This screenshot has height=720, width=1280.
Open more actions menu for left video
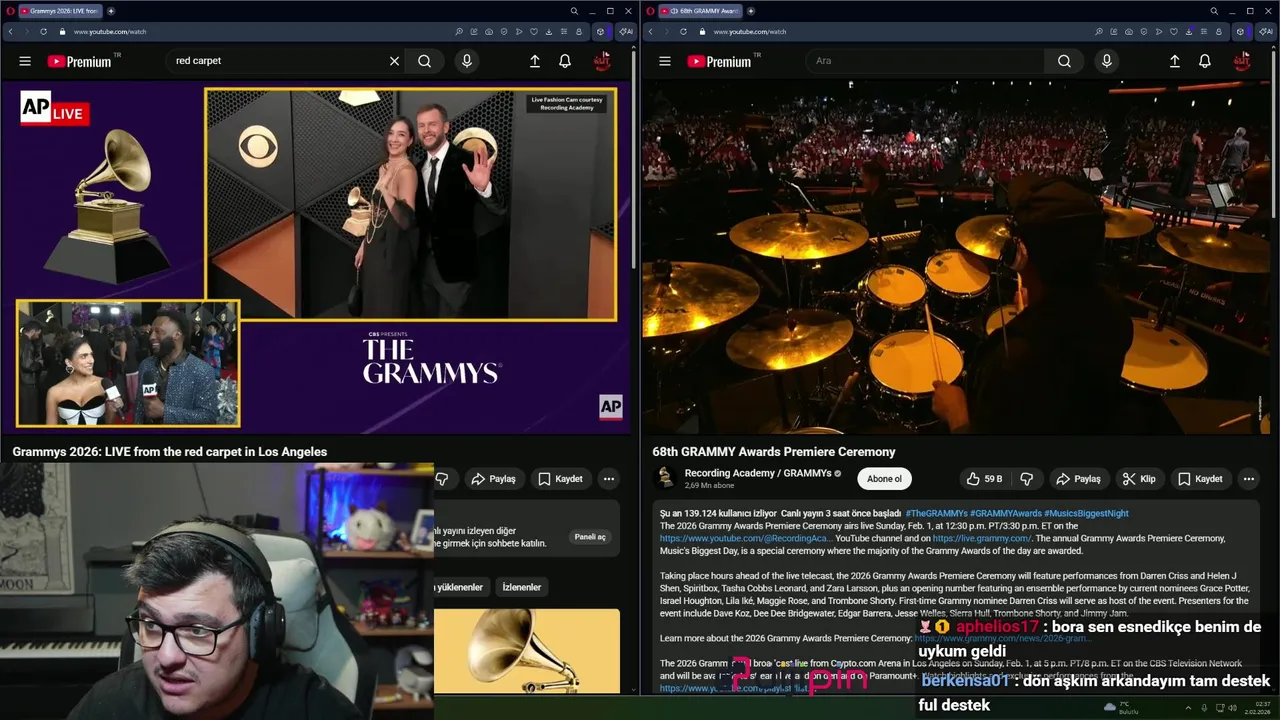pos(609,479)
